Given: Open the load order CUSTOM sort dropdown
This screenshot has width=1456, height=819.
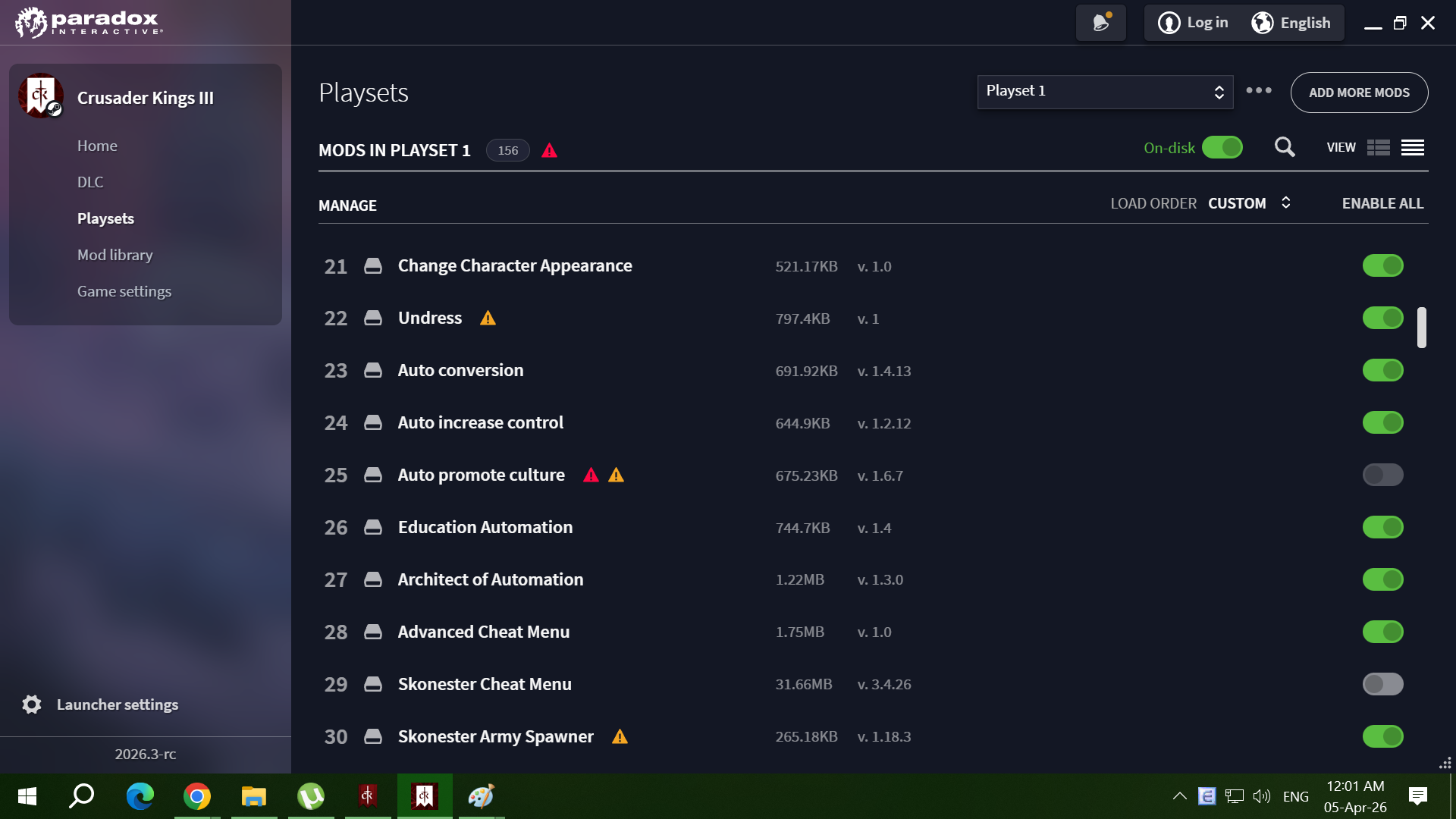Looking at the screenshot, I should (x=1249, y=203).
